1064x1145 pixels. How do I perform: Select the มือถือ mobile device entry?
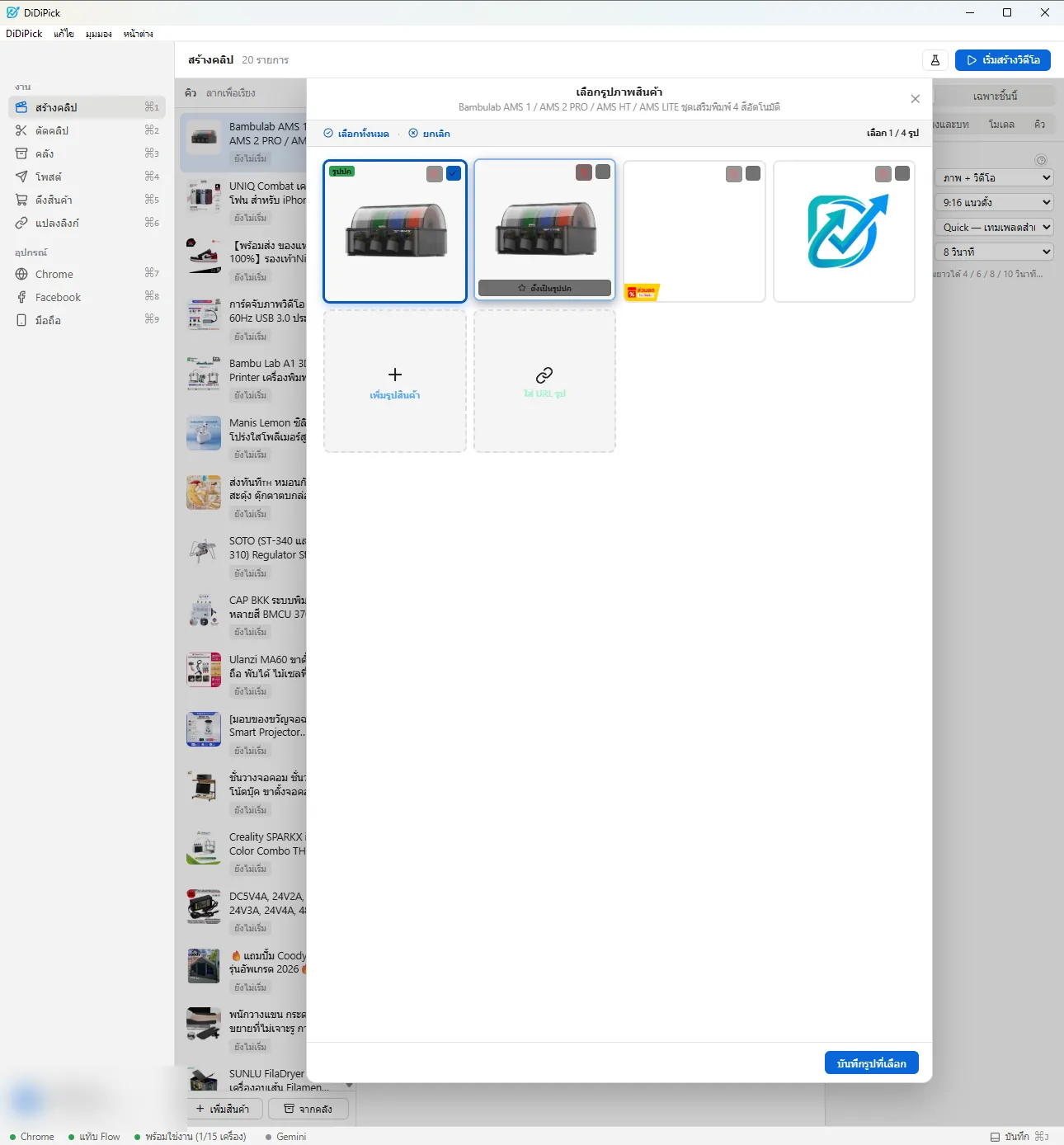[87, 320]
